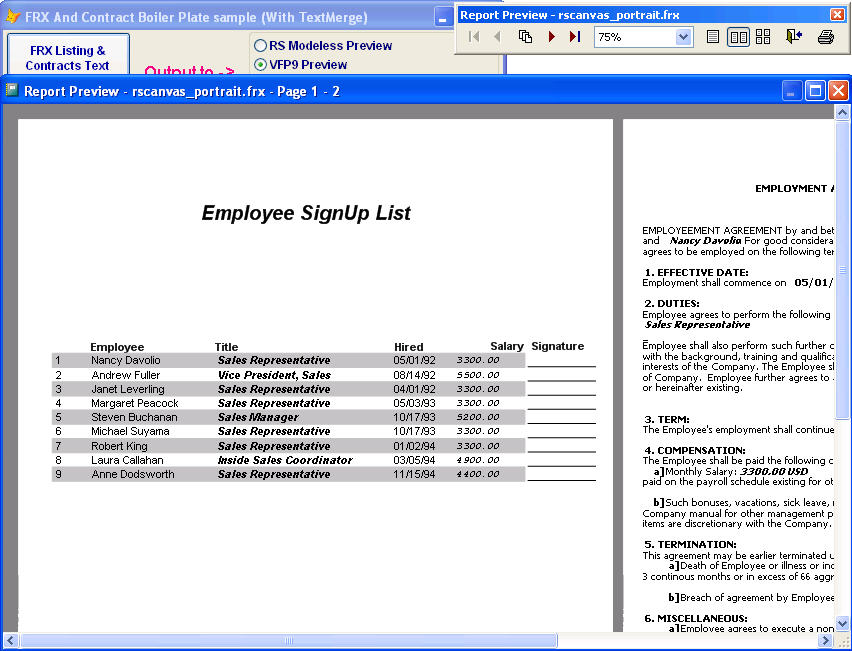Minimize the FRX And Contract Boiler Plate window
This screenshot has width=852, height=651.
pyautogui.click(x=443, y=18)
